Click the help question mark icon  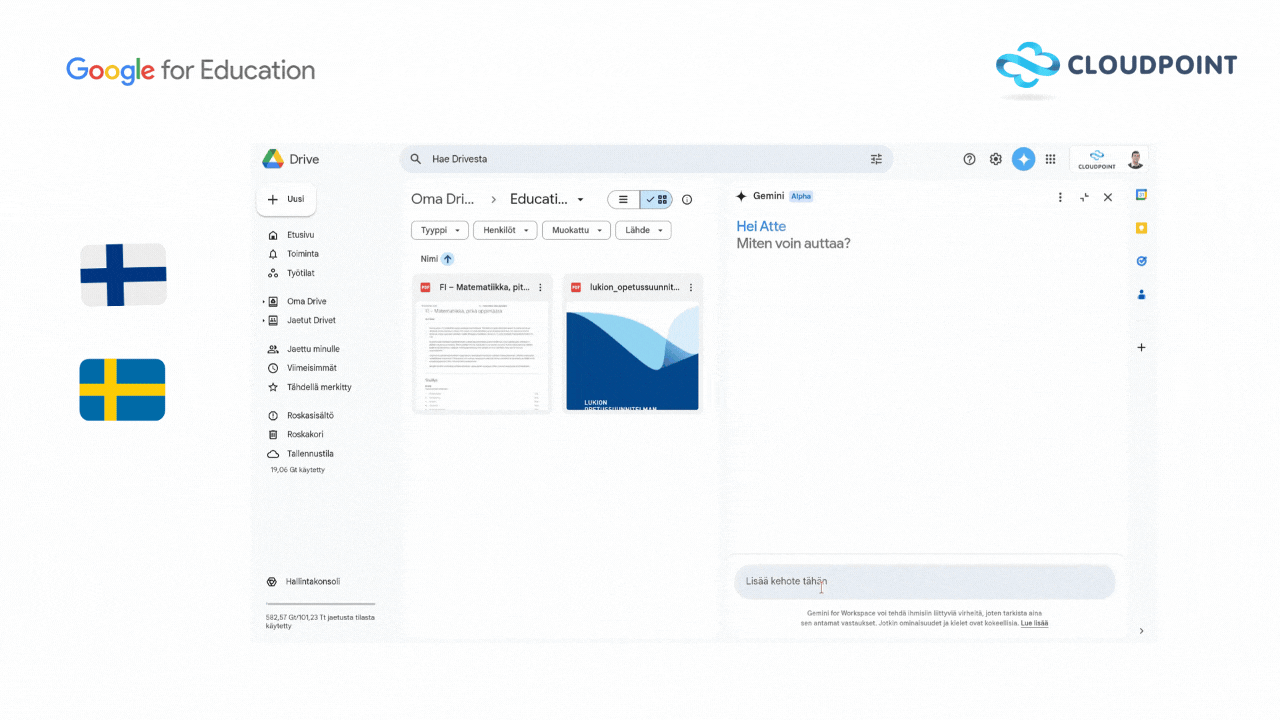pos(969,159)
